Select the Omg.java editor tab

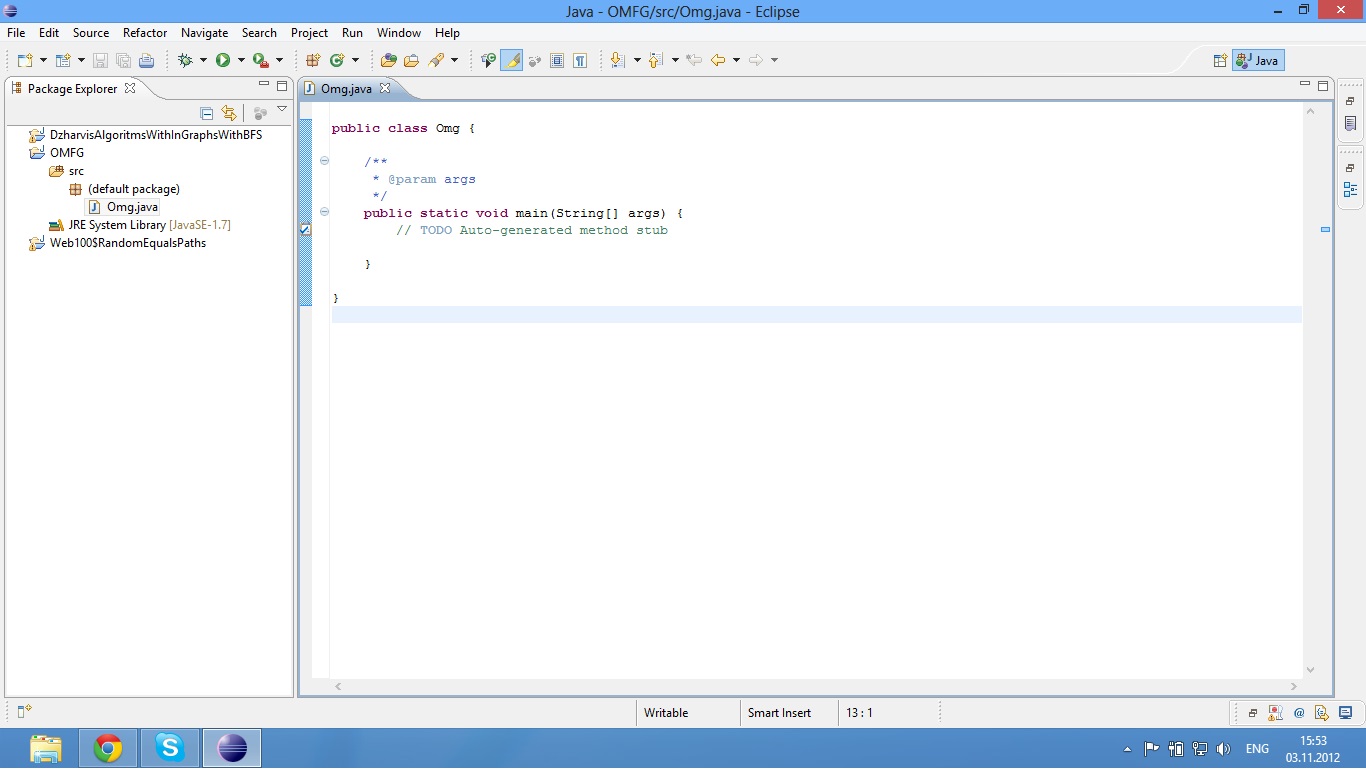click(346, 89)
